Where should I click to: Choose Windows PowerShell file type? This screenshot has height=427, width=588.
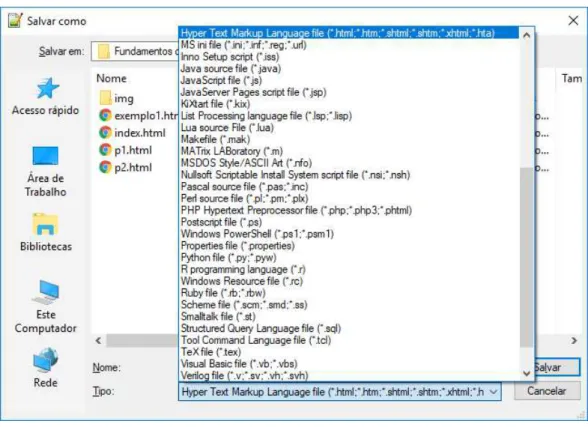349,234
